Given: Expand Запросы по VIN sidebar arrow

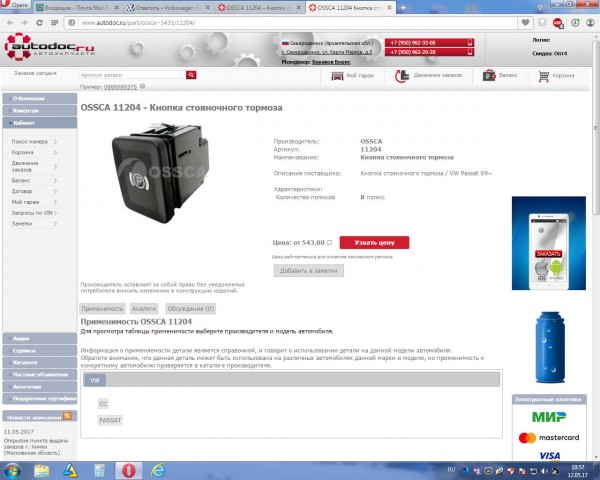Looking at the screenshot, I should [x=55, y=213].
